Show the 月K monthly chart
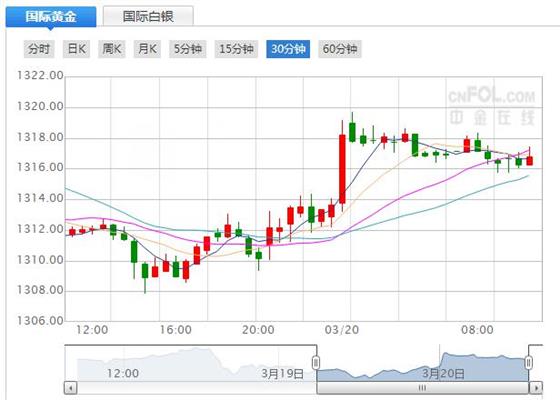The image size is (560, 400). click(x=147, y=49)
